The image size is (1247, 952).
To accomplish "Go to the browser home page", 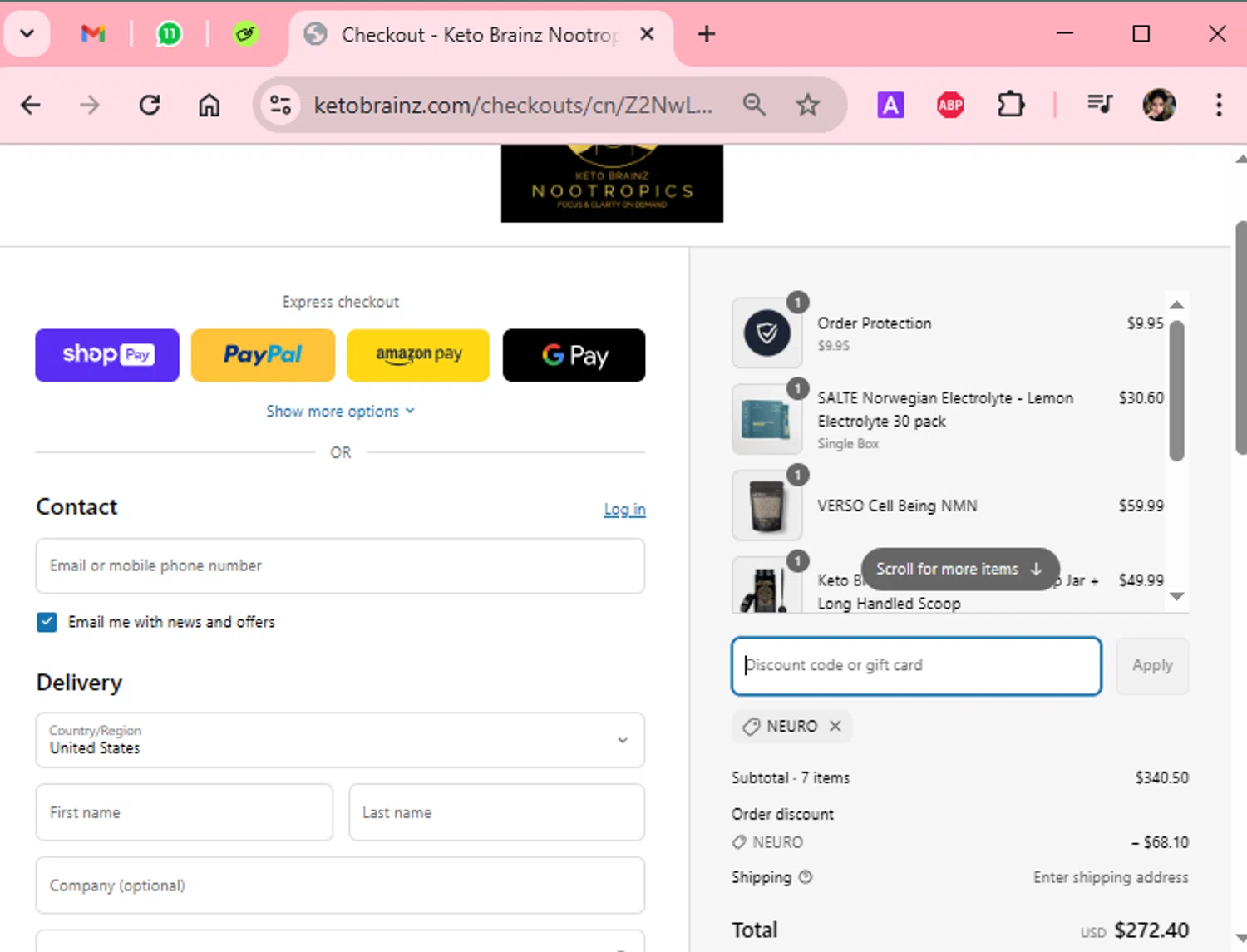I will click(209, 105).
